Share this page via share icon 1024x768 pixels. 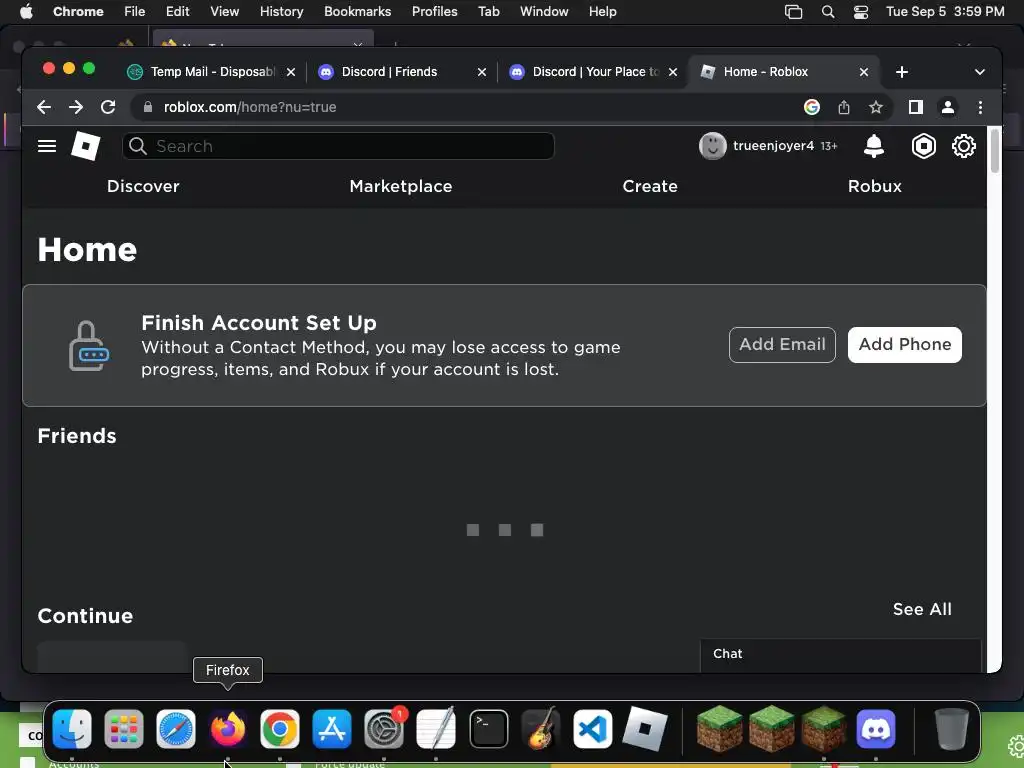(x=844, y=107)
